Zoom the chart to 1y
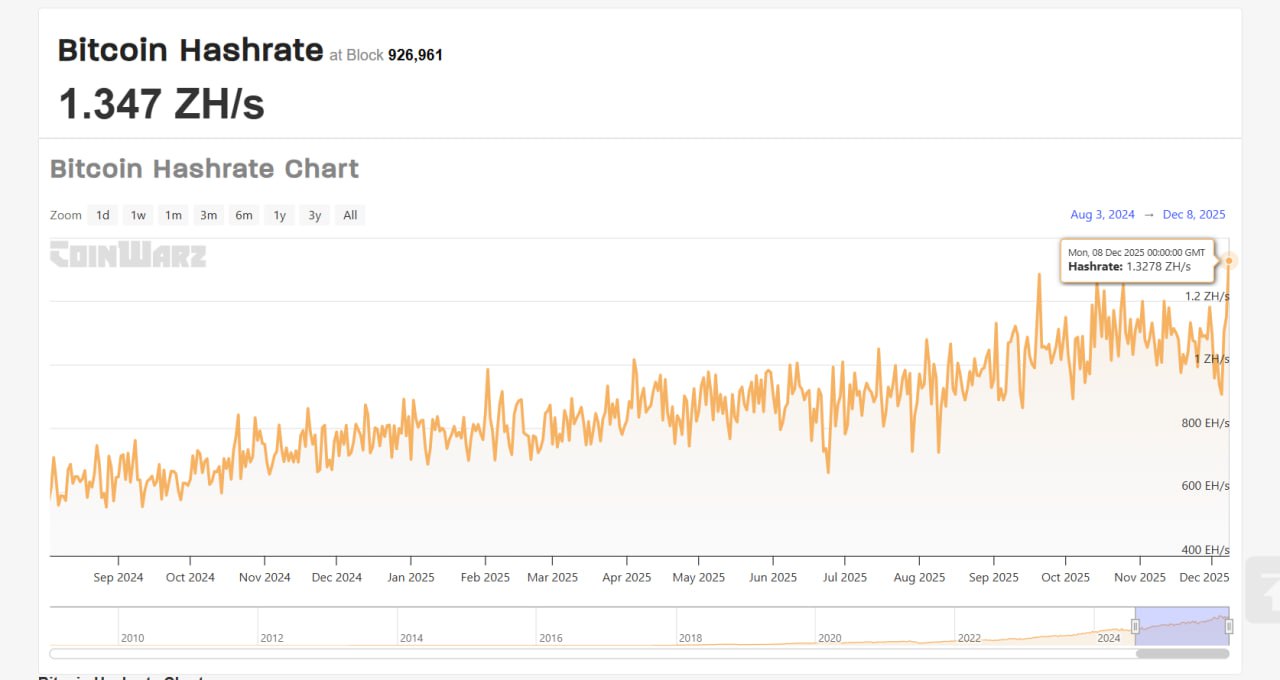1280x680 pixels. coord(279,215)
